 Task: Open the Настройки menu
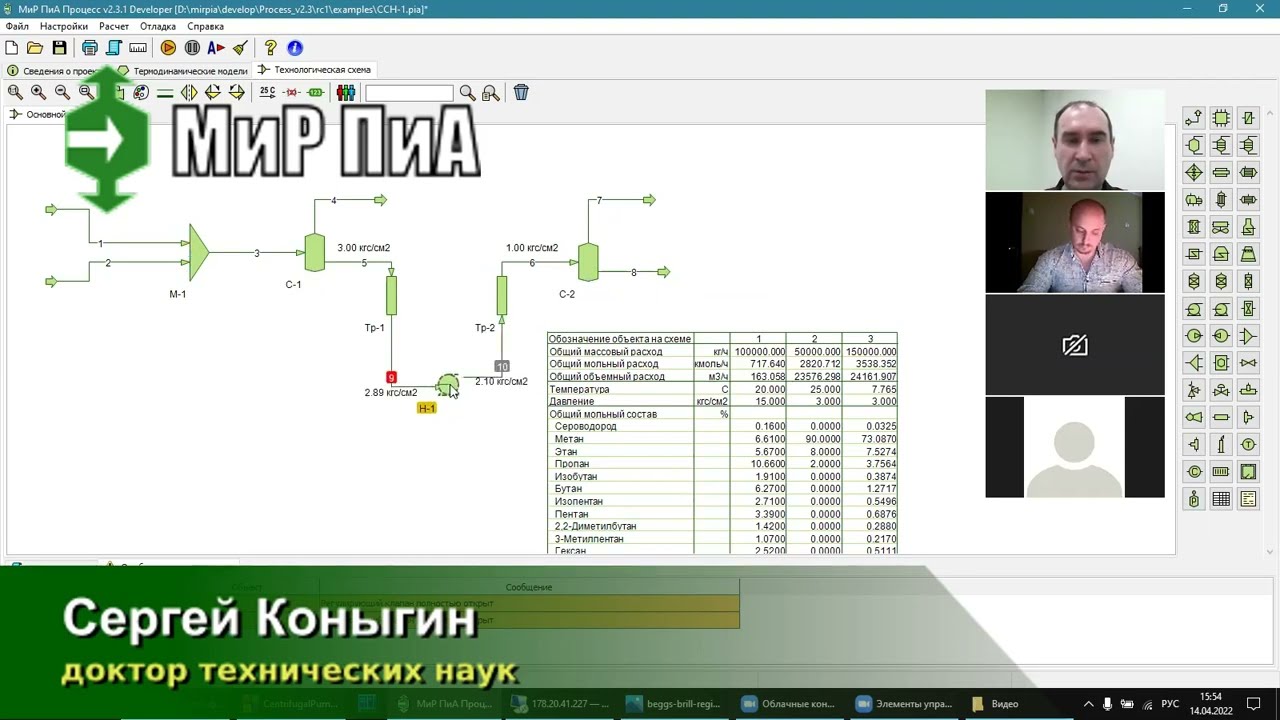pyautogui.click(x=64, y=26)
